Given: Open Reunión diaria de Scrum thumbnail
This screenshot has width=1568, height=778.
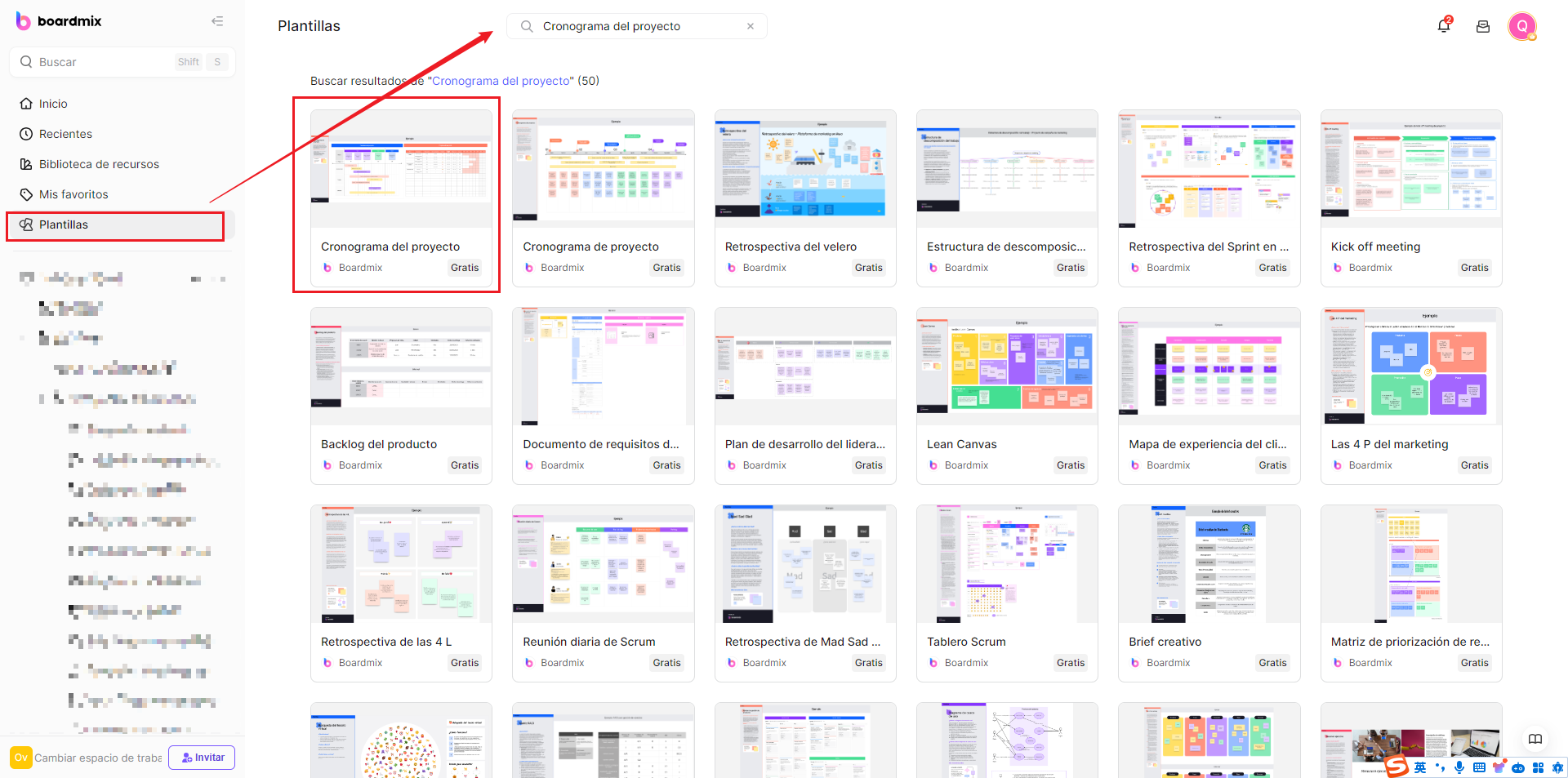Looking at the screenshot, I should 604,564.
